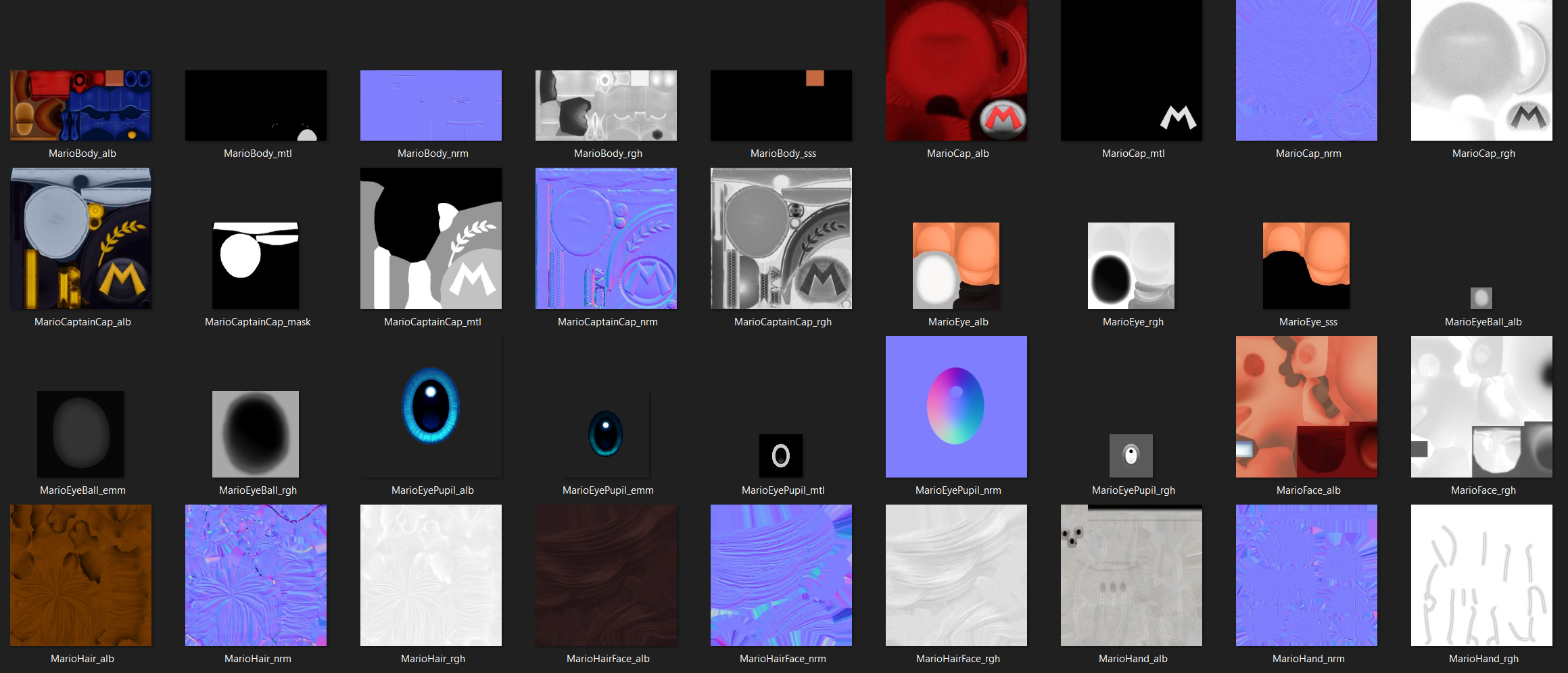Select the small MarioEyeBall_alb thumbnail

pyautogui.click(x=1481, y=298)
